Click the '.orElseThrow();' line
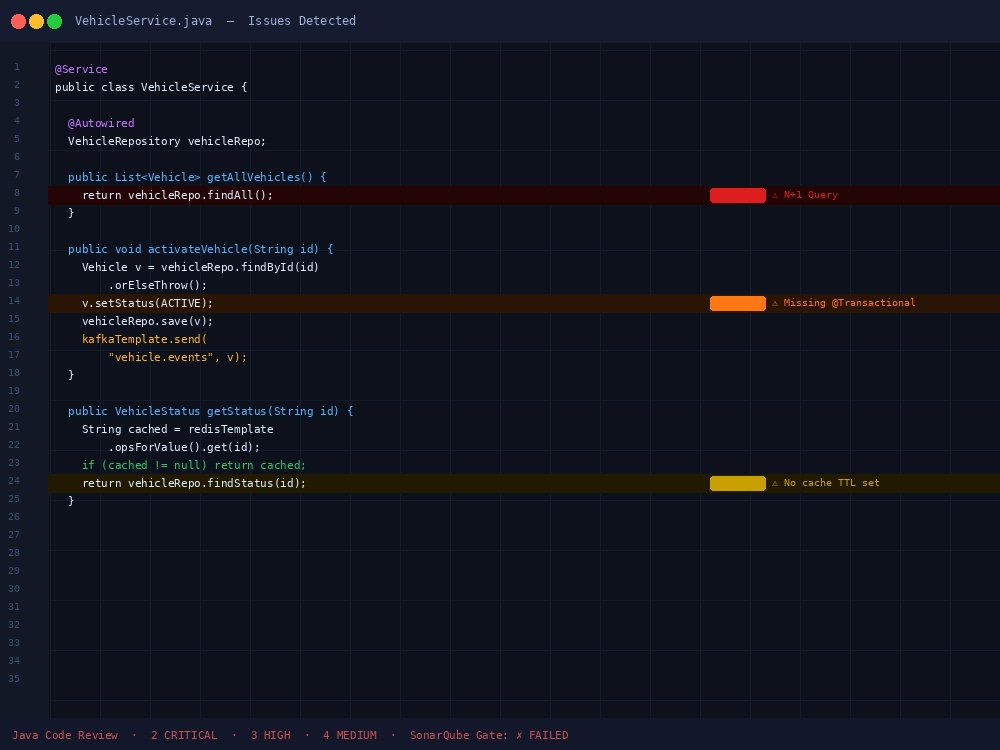The height and width of the screenshot is (750, 1000). [x=158, y=285]
